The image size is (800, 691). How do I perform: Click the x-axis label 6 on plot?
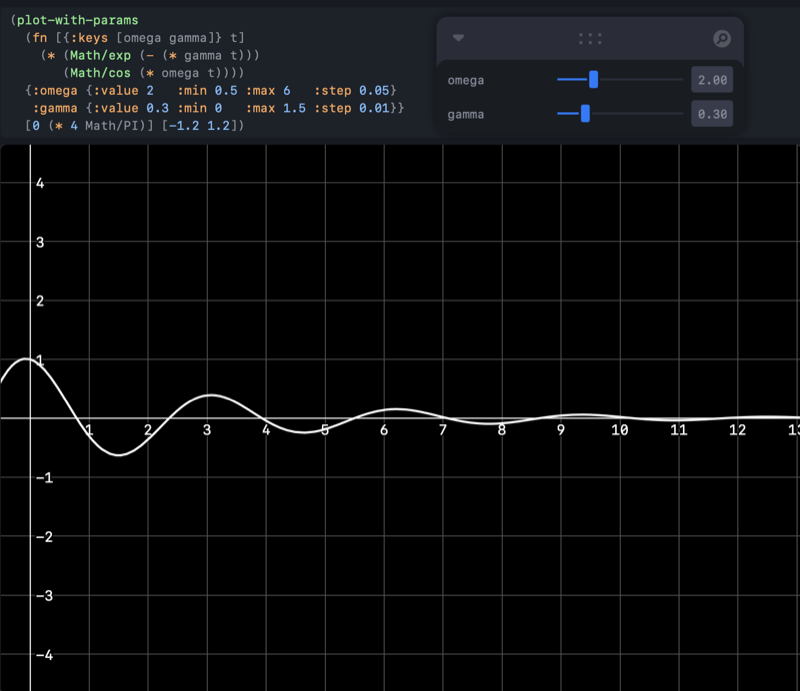384,430
